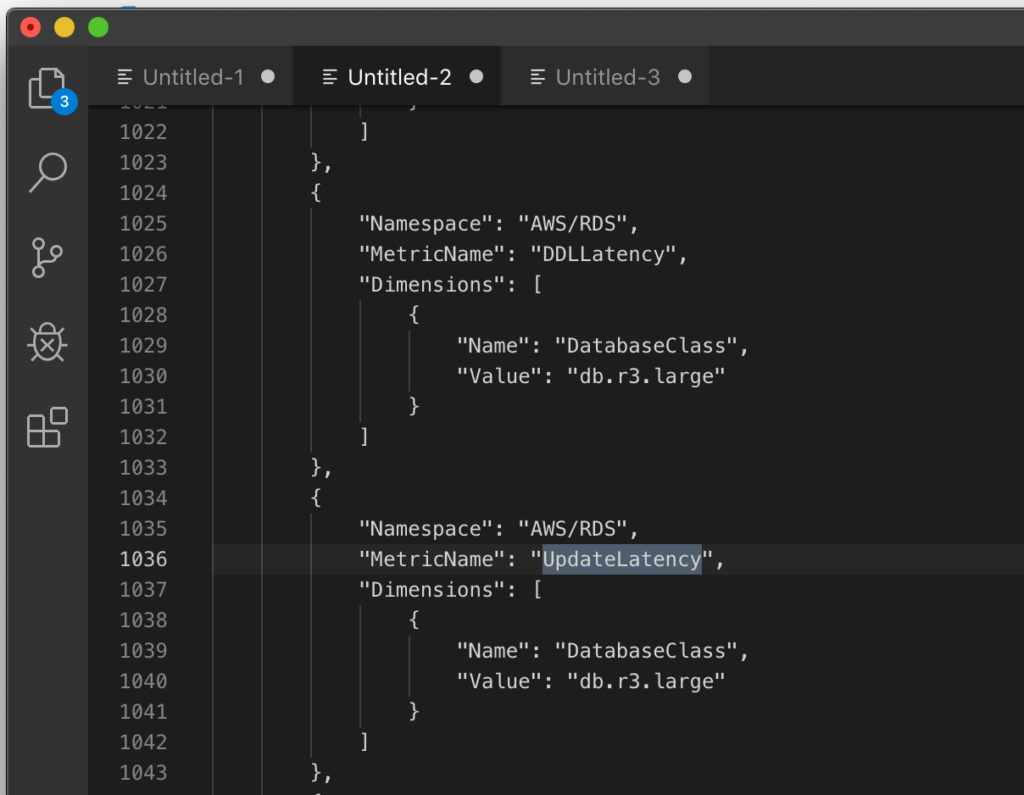Image resolution: width=1024 pixels, height=795 pixels.
Task: Click line number 1028
Action: [x=143, y=315]
